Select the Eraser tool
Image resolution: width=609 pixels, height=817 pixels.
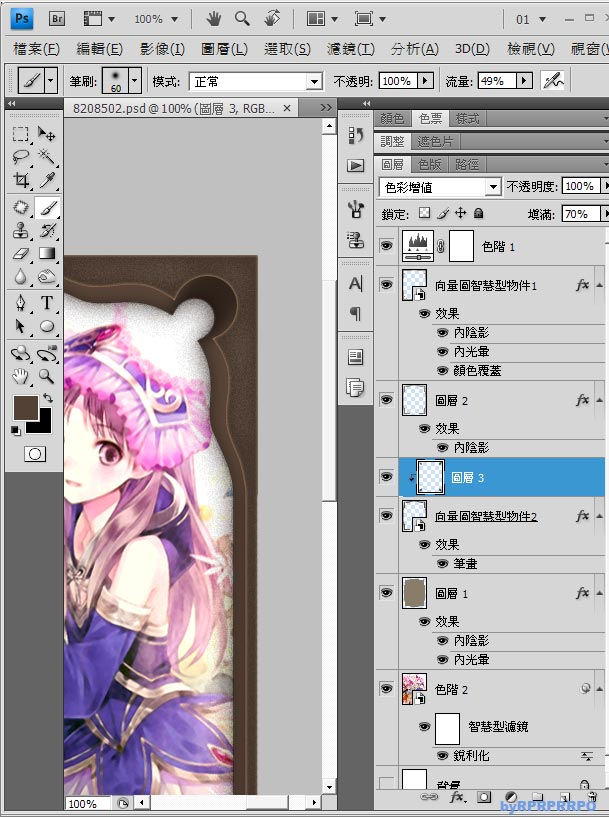20,253
